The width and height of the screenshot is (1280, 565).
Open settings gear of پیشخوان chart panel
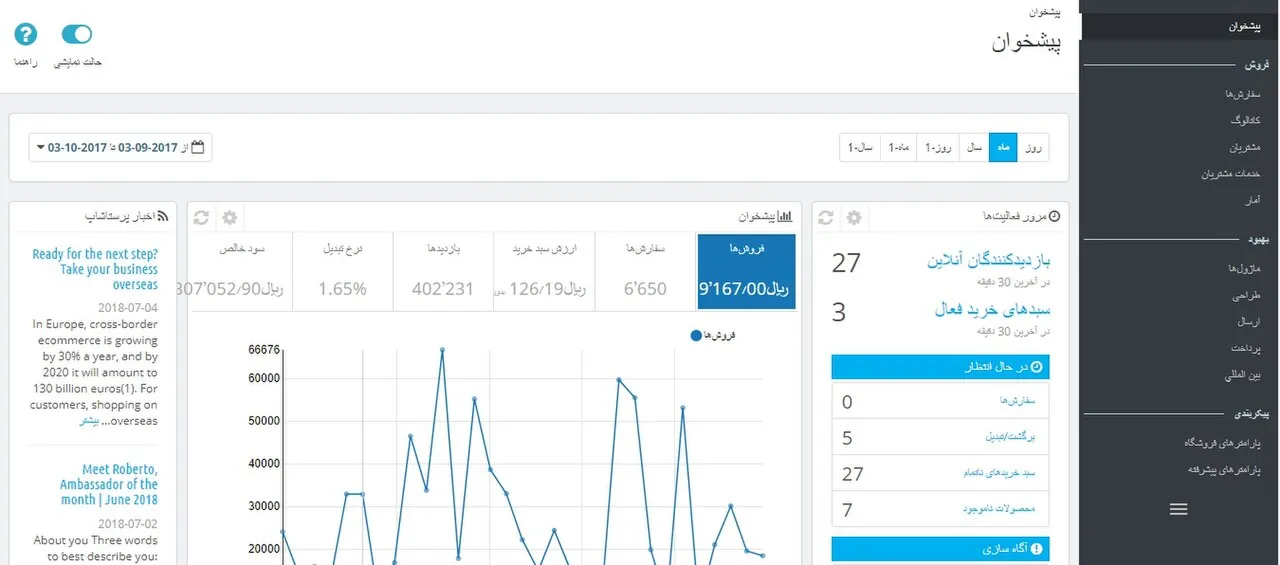230,217
